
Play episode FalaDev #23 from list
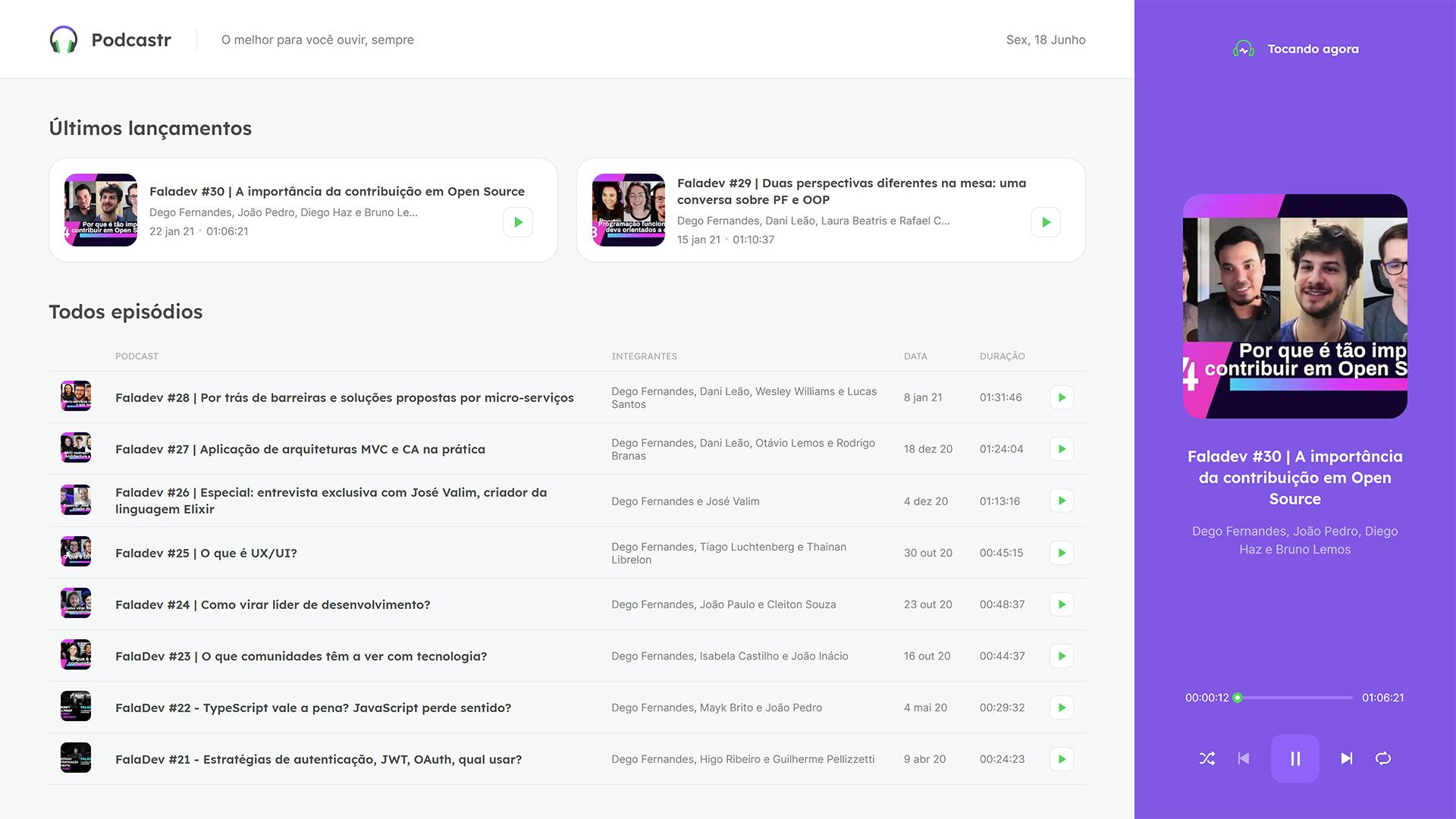coord(1062,656)
